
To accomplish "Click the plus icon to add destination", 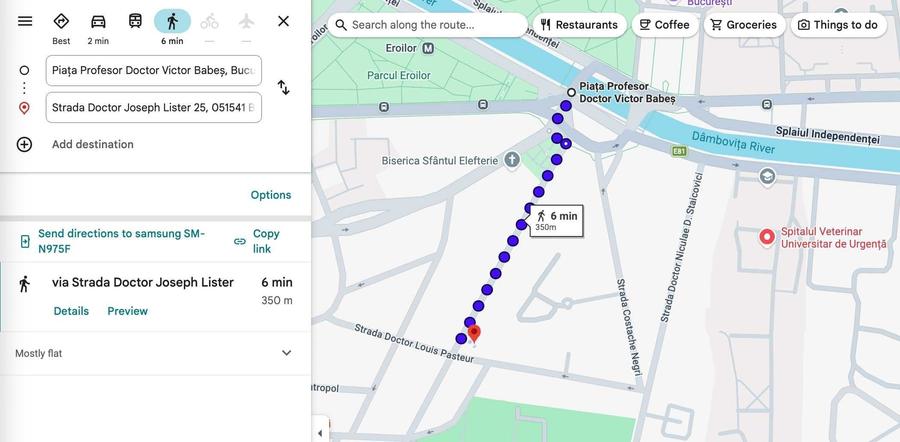I will click(x=24, y=144).
